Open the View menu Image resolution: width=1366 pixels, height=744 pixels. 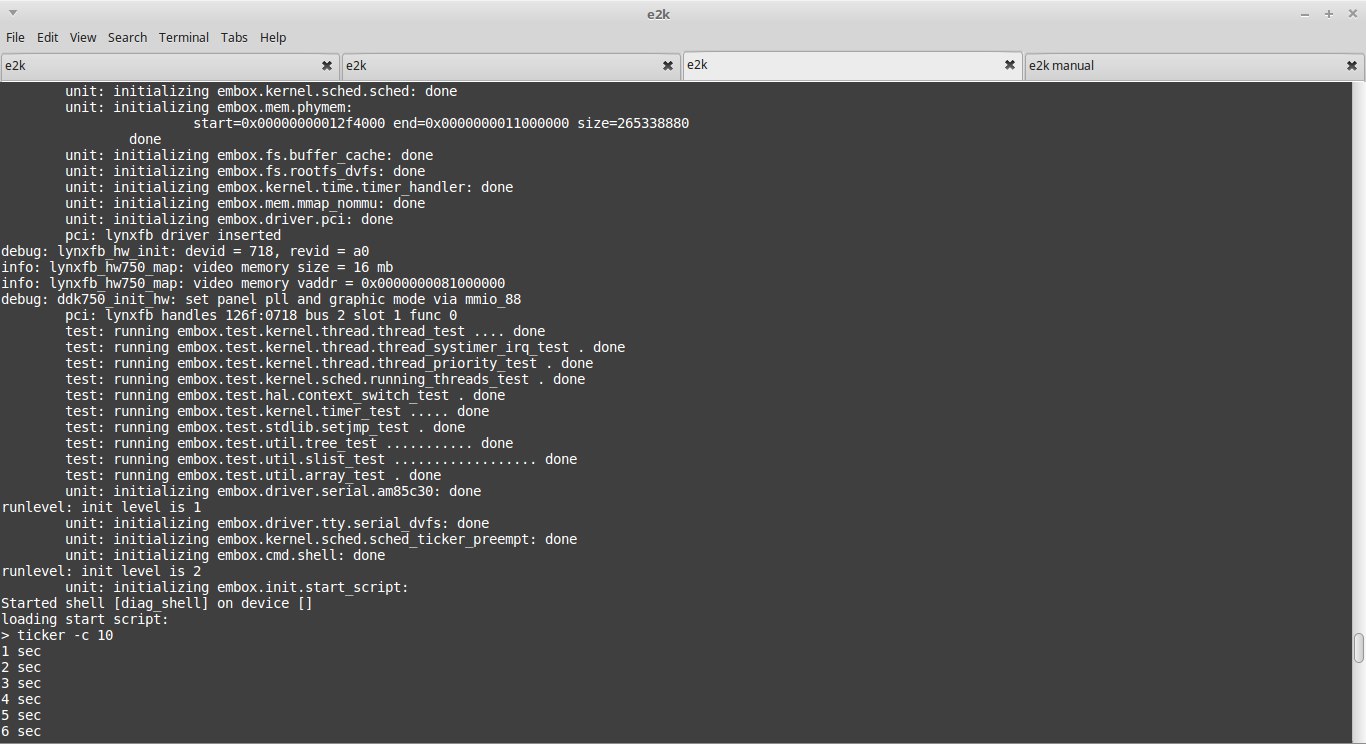83,37
